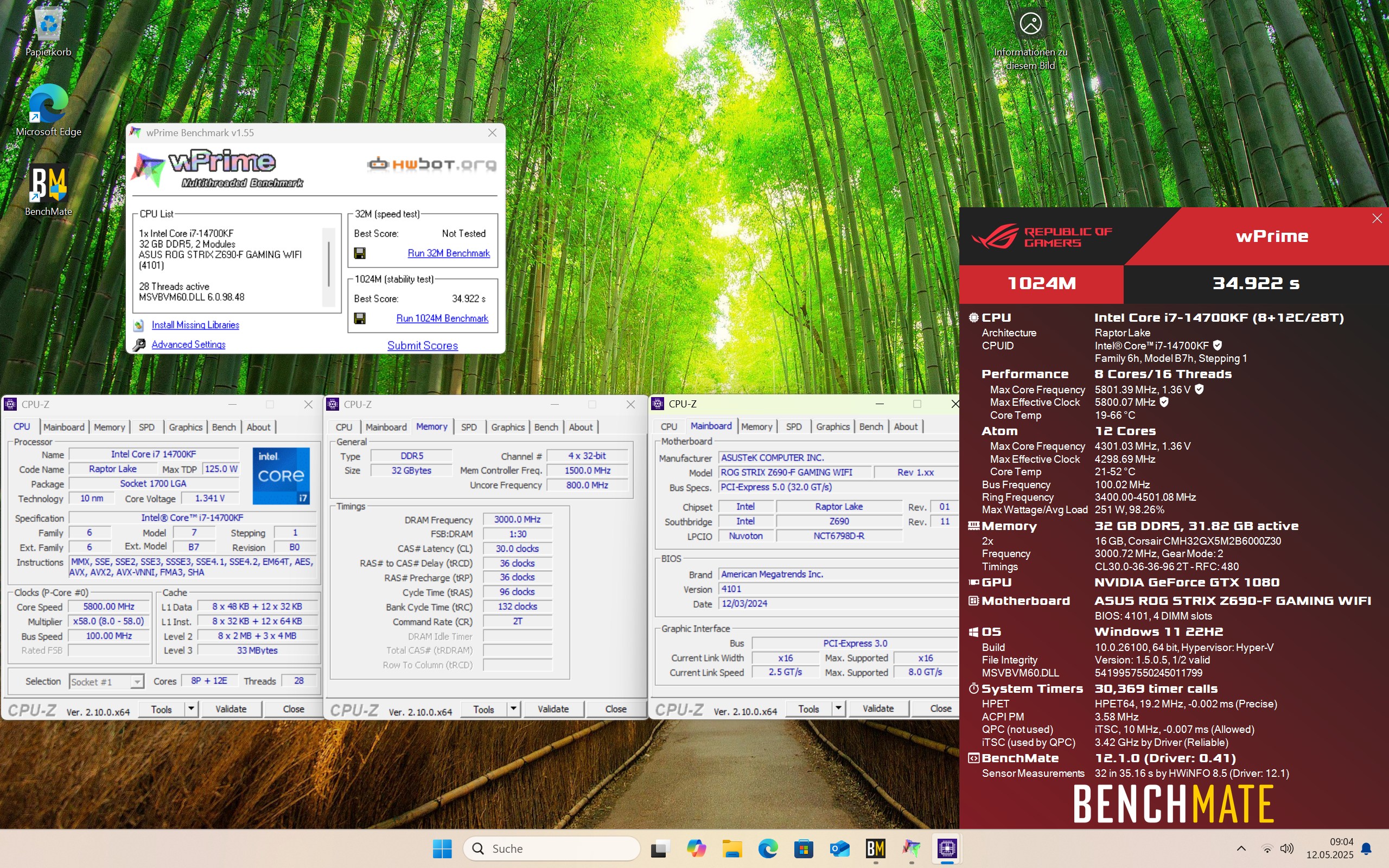Click the HWBOT.org logo in wPrime
This screenshot has height=868, width=1389.
pyautogui.click(x=432, y=165)
